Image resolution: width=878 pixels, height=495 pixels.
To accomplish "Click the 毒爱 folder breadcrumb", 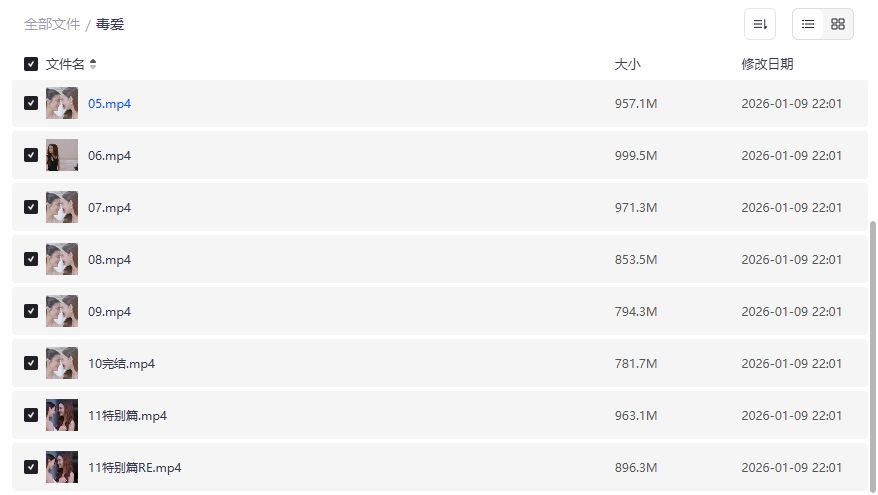I will [x=110, y=24].
